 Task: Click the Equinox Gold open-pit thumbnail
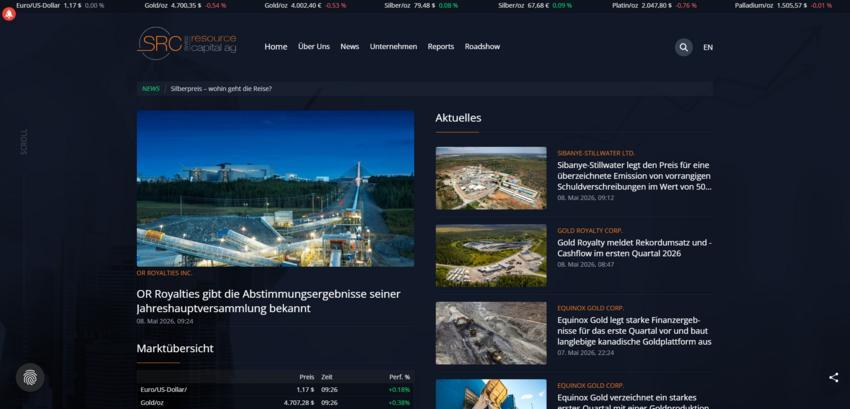point(491,333)
